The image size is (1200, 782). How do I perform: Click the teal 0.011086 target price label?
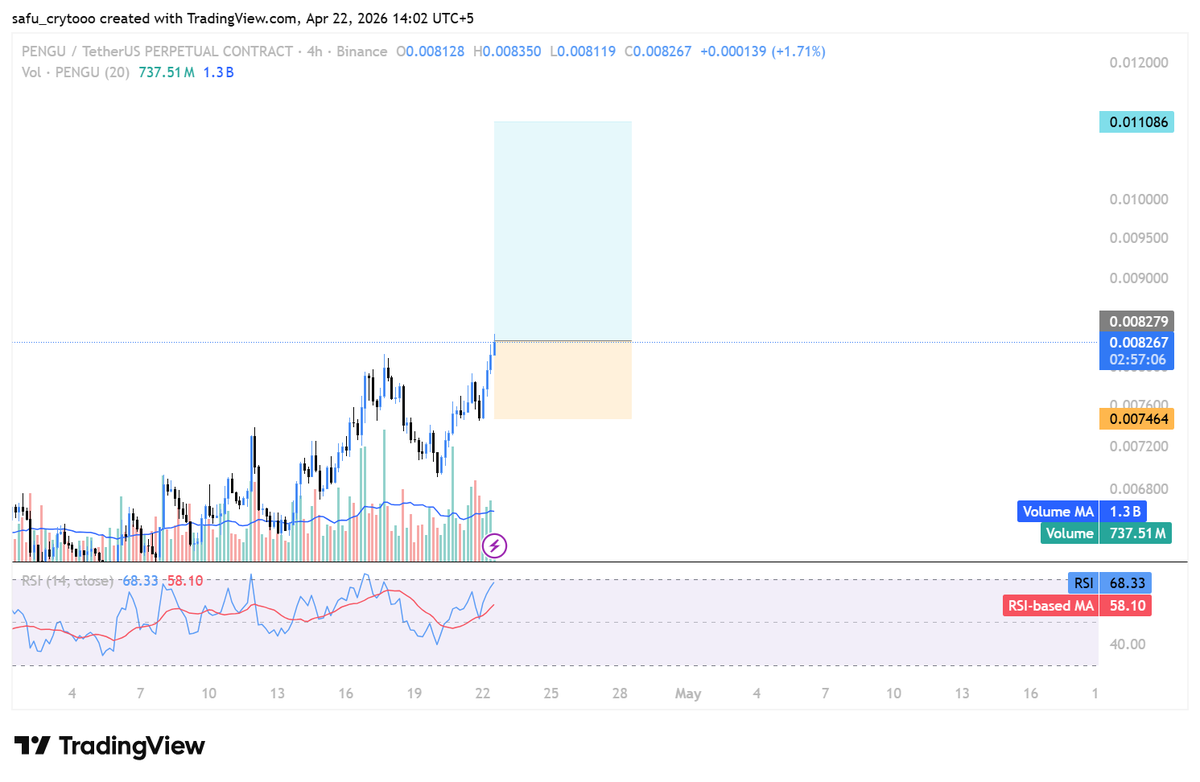(x=1136, y=121)
